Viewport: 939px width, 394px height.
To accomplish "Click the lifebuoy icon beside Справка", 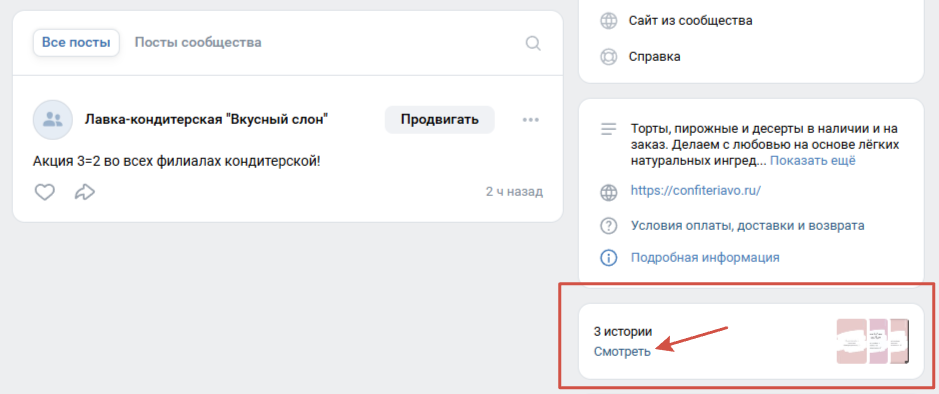I will 608,57.
